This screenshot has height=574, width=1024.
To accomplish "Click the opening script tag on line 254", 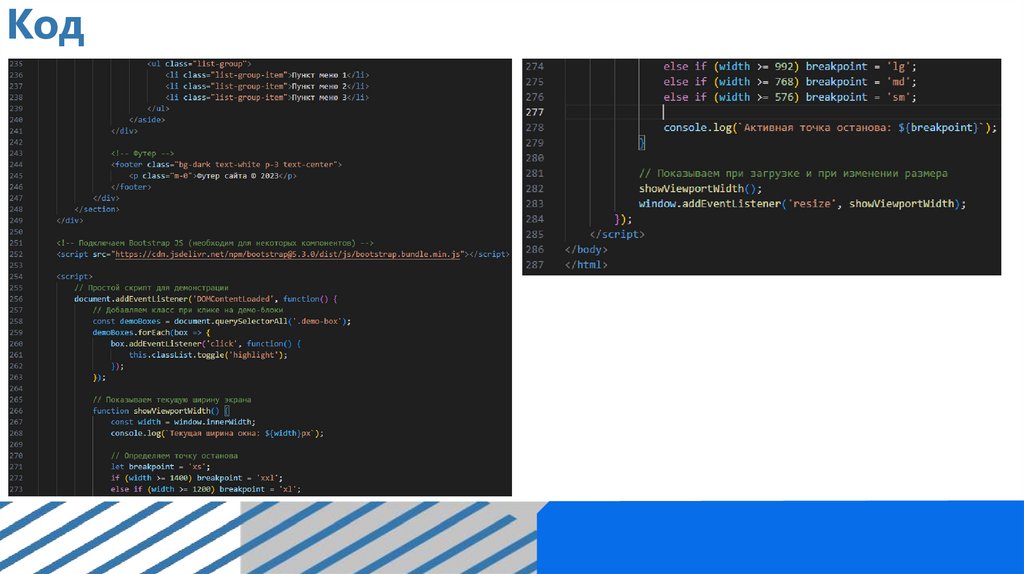I will (x=74, y=276).
